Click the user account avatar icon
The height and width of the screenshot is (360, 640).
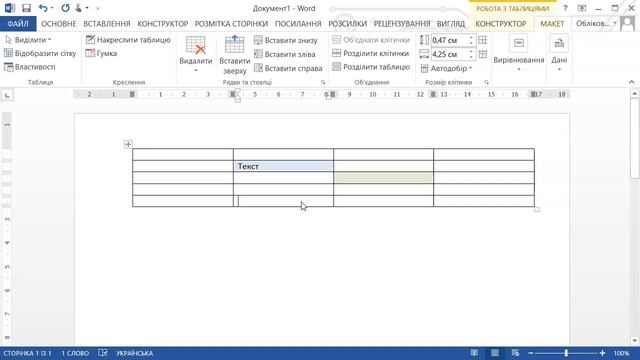pos(628,24)
